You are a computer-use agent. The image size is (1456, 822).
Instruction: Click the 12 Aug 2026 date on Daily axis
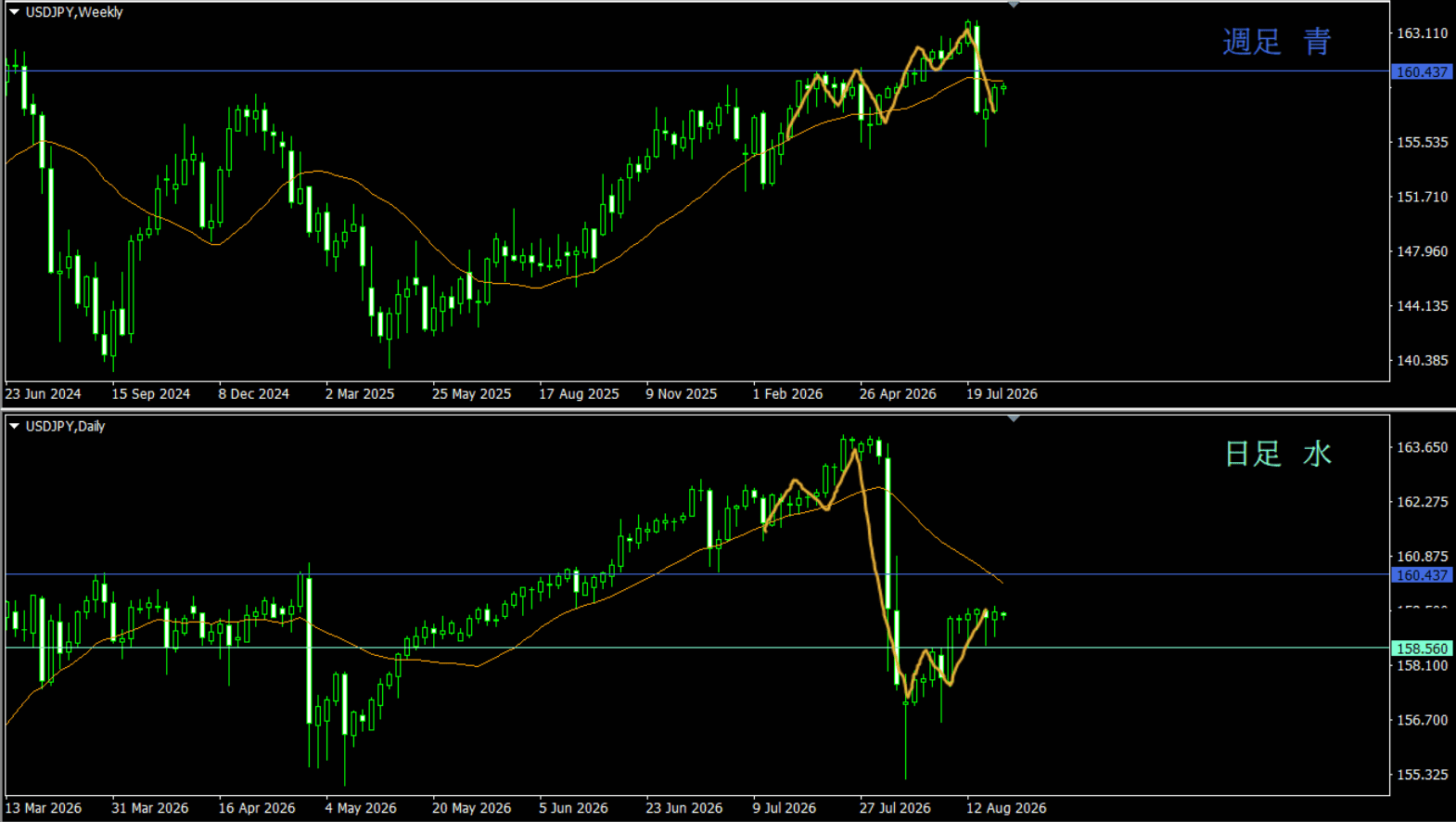point(1006,808)
